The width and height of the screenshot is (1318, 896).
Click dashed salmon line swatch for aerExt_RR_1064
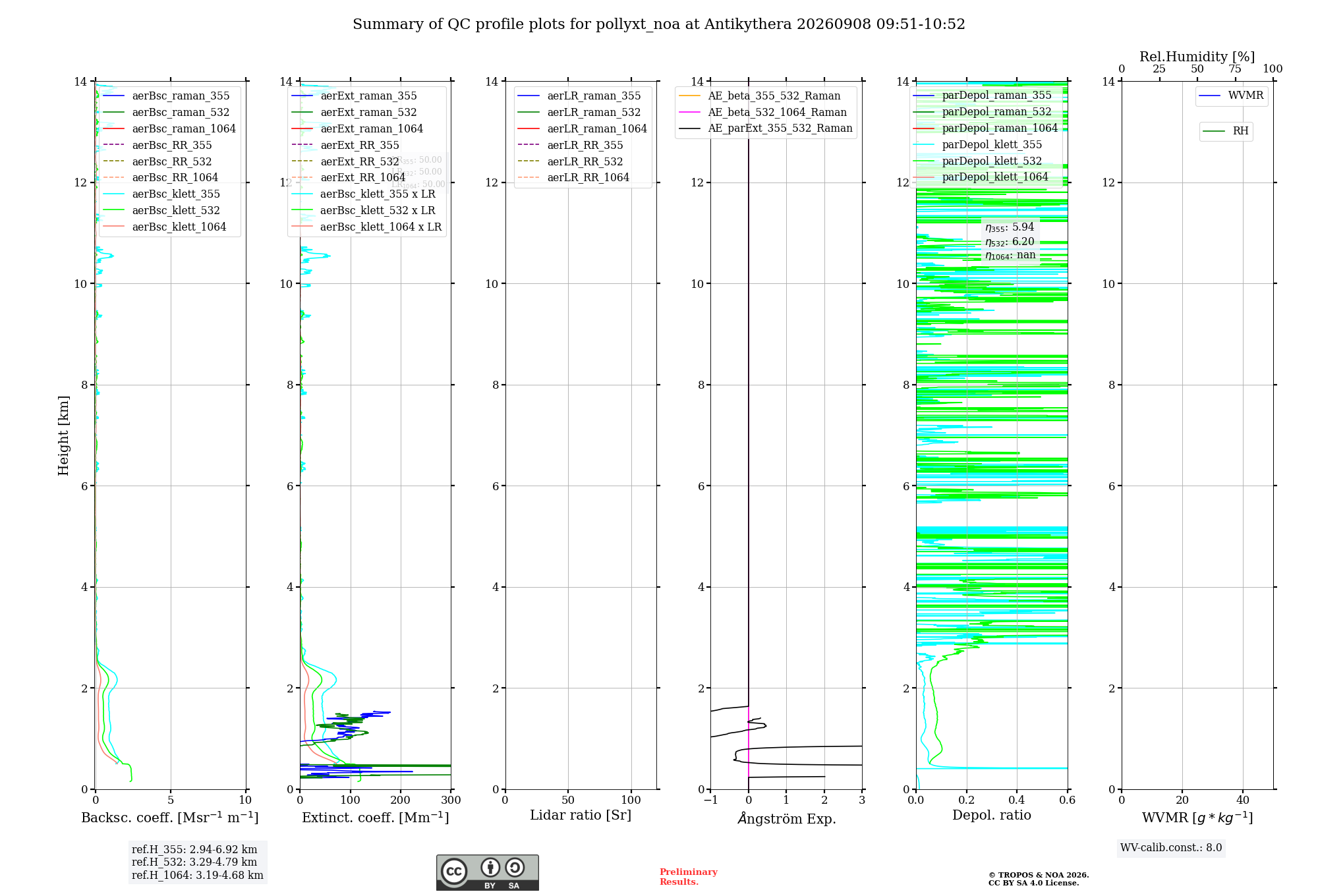tap(302, 178)
